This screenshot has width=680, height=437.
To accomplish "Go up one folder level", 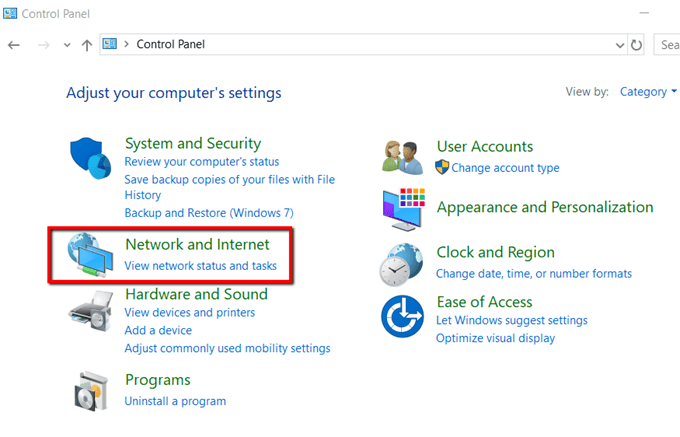I will click(x=87, y=45).
